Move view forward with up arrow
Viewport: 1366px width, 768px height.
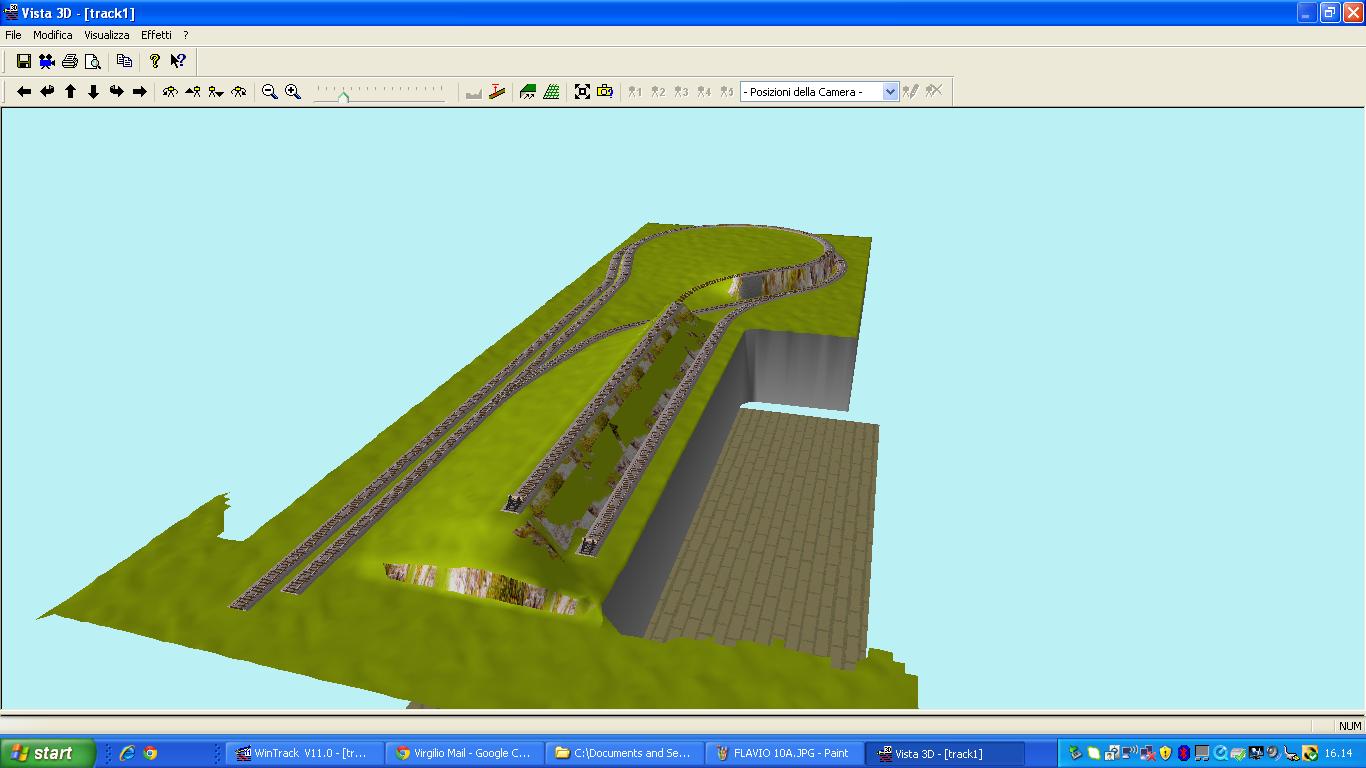click(70, 91)
